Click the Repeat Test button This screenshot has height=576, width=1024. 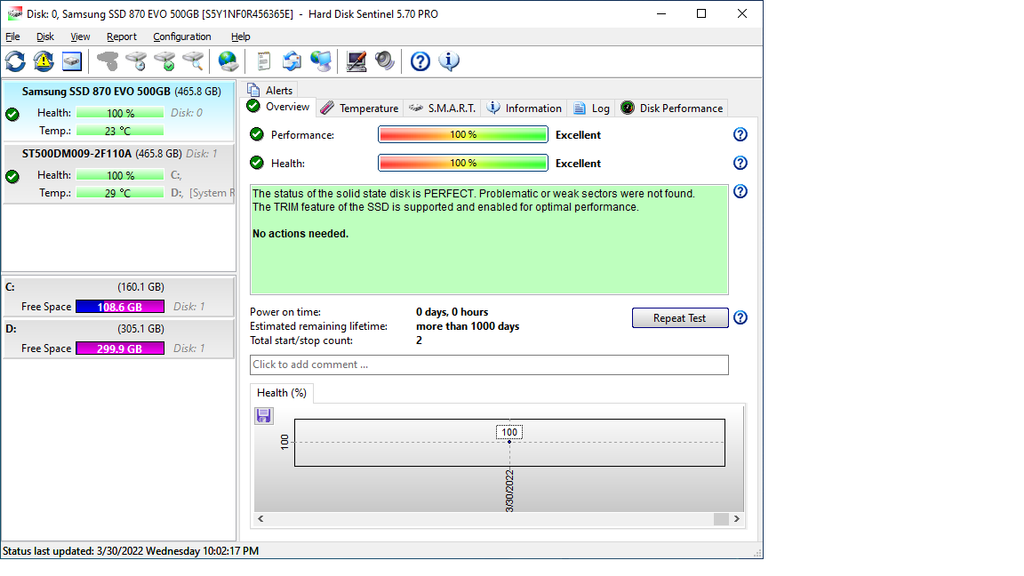[680, 318]
